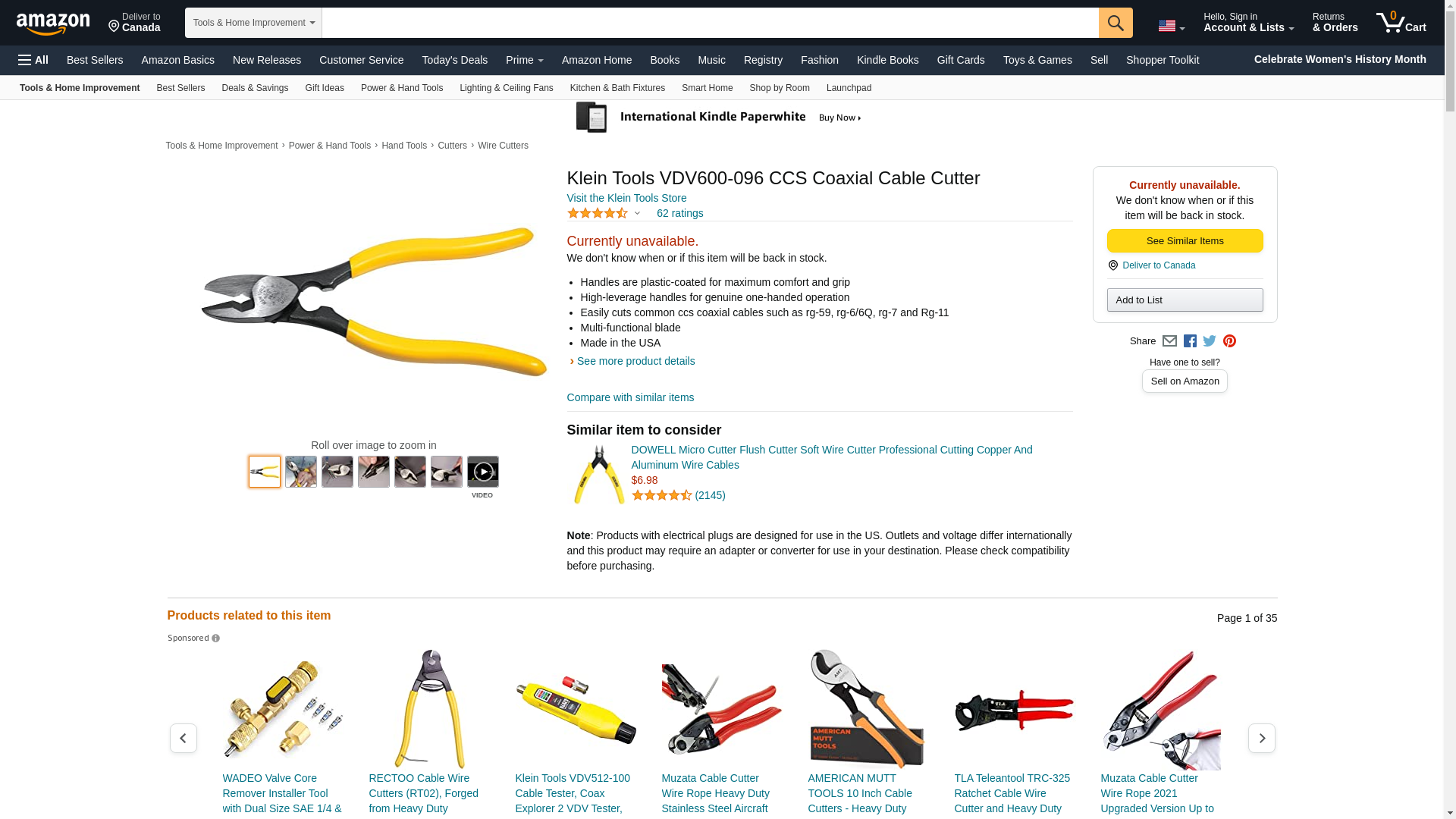This screenshot has width=1456, height=819.
Task: Expand the Tools & Home Improvement search category dropdown
Action: click(x=253, y=23)
